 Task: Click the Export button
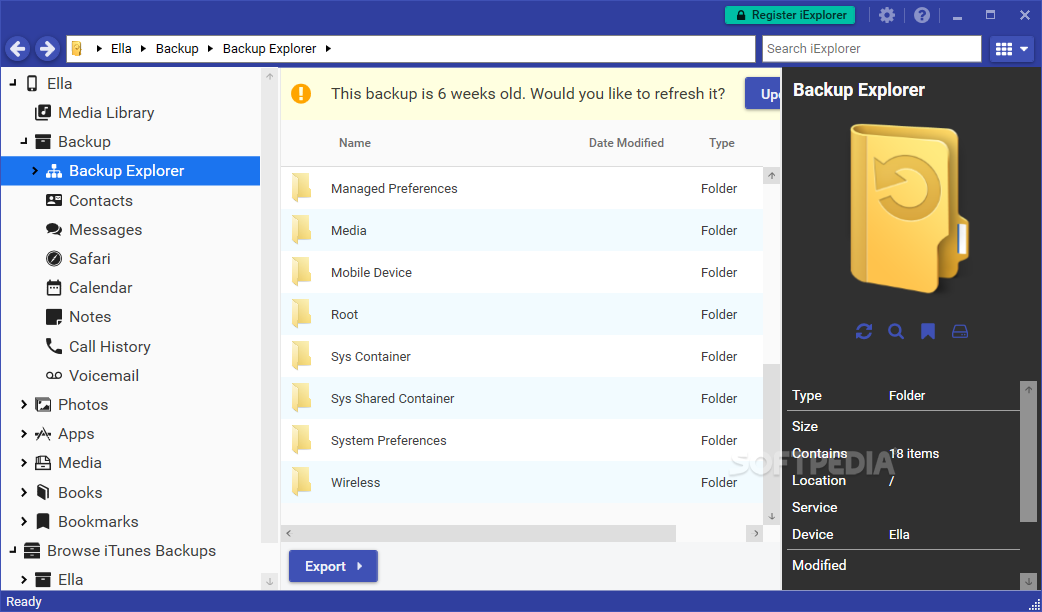333,566
